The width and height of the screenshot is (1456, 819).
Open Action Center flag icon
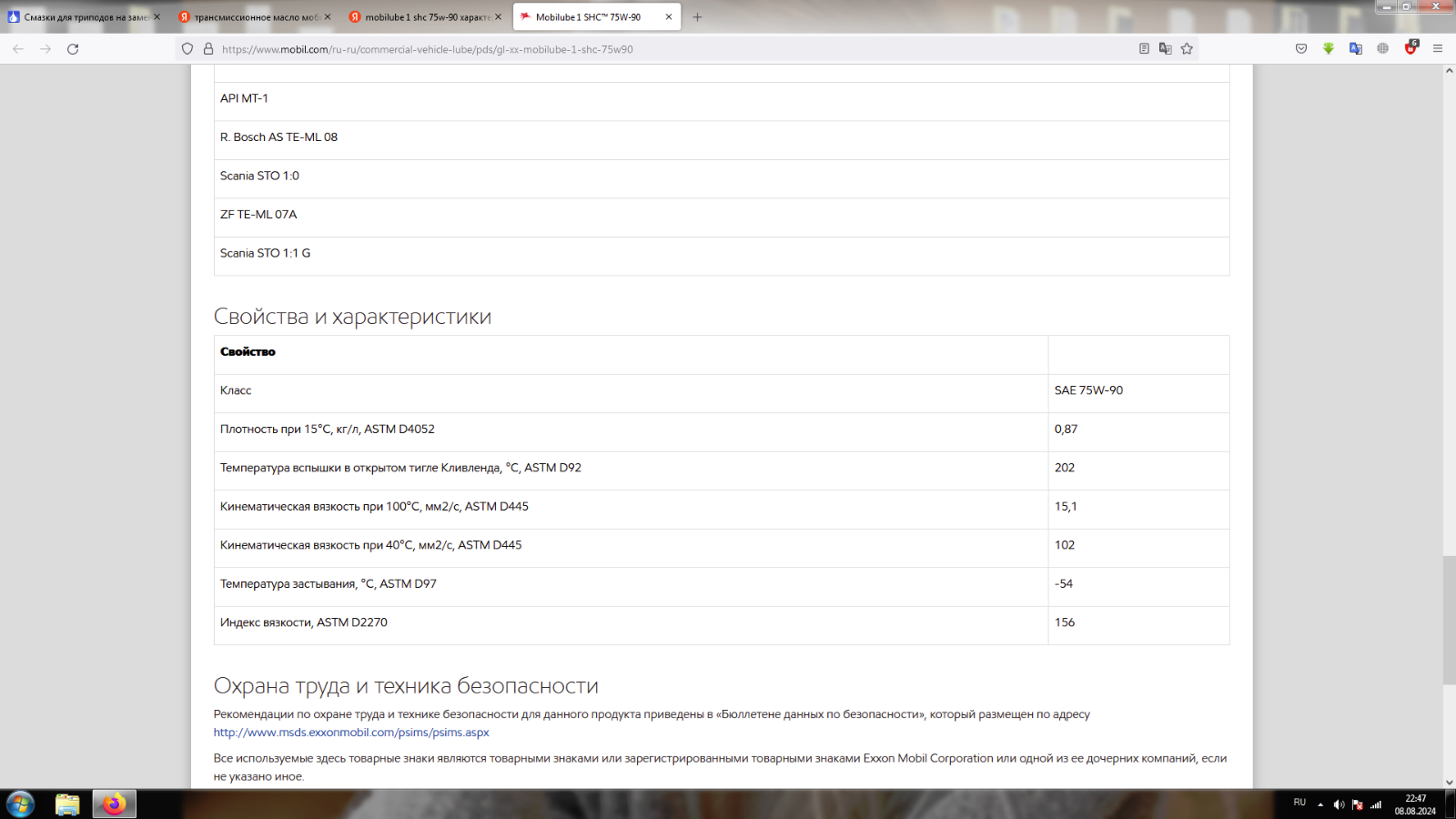[1358, 804]
